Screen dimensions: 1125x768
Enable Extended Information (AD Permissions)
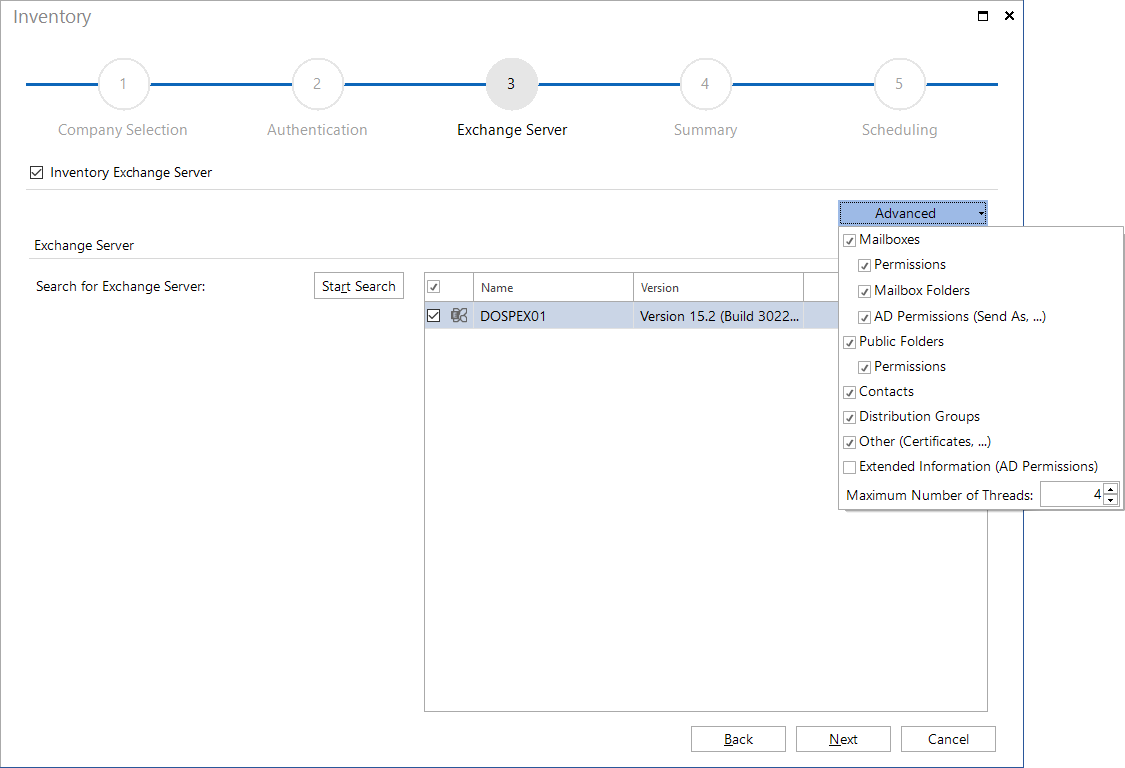click(849, 468)
